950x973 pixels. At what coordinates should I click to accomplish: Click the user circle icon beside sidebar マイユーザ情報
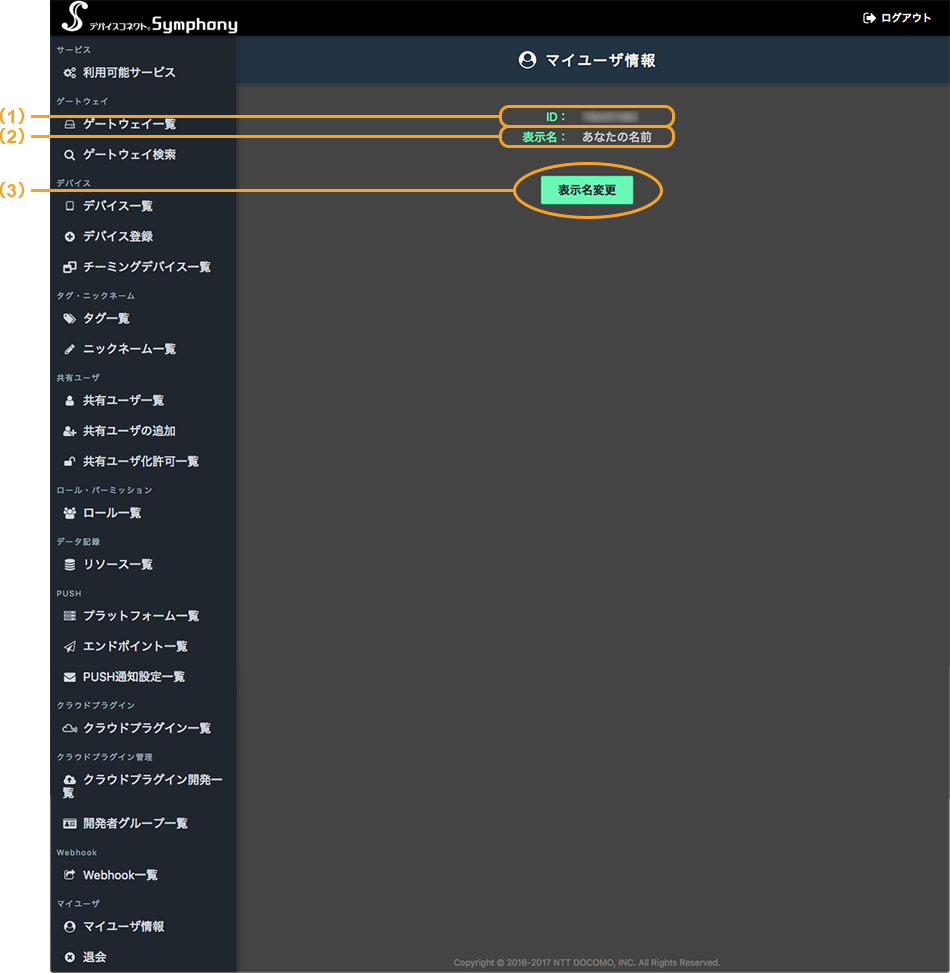69,926
